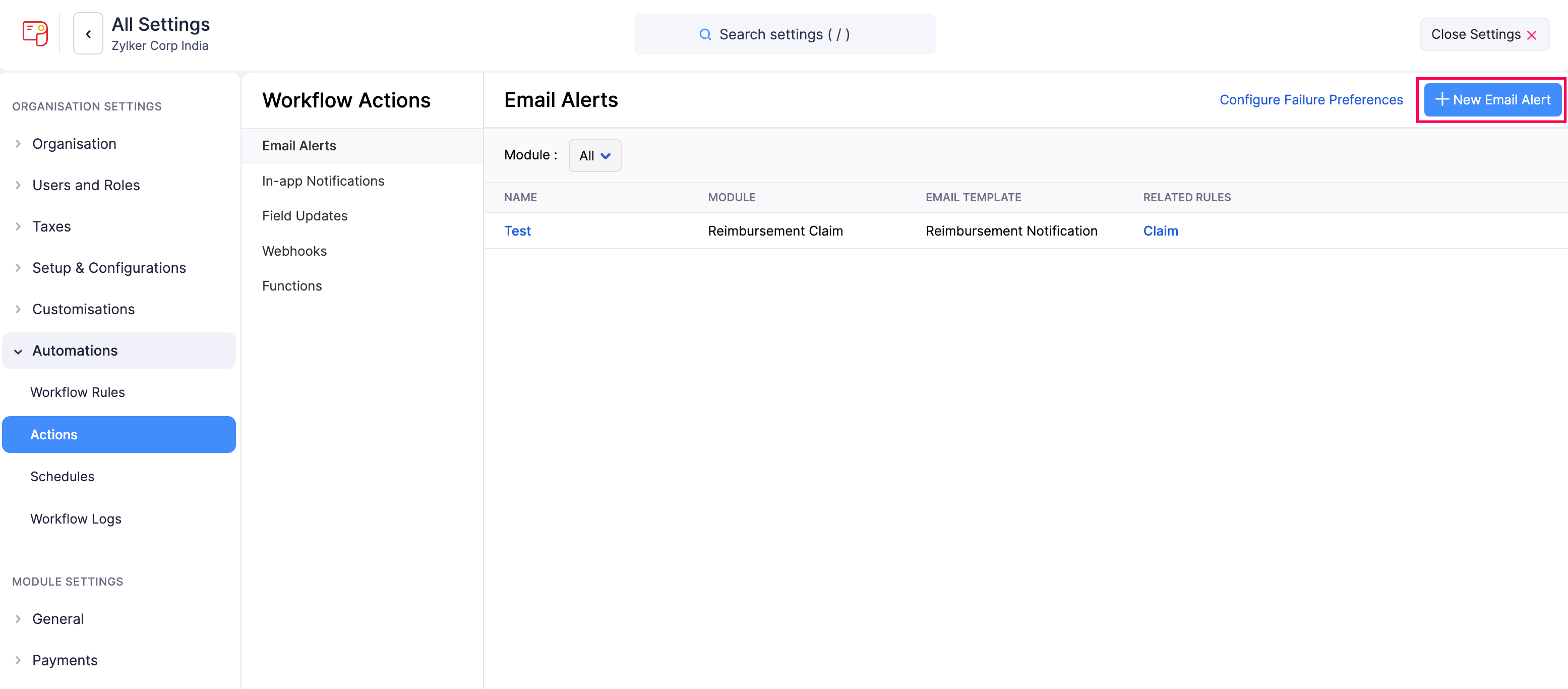Expand the Taxes section

[x=118, y=226]
